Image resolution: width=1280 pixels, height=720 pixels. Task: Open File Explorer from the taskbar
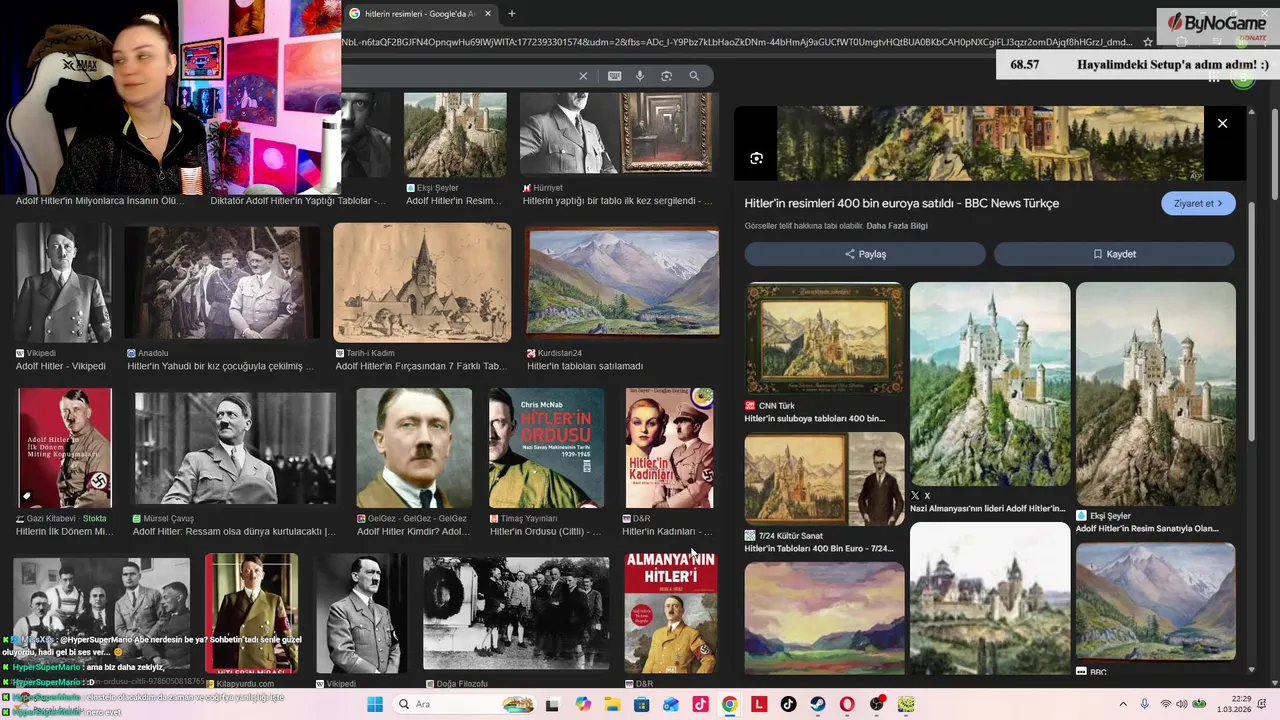point(612,704)
